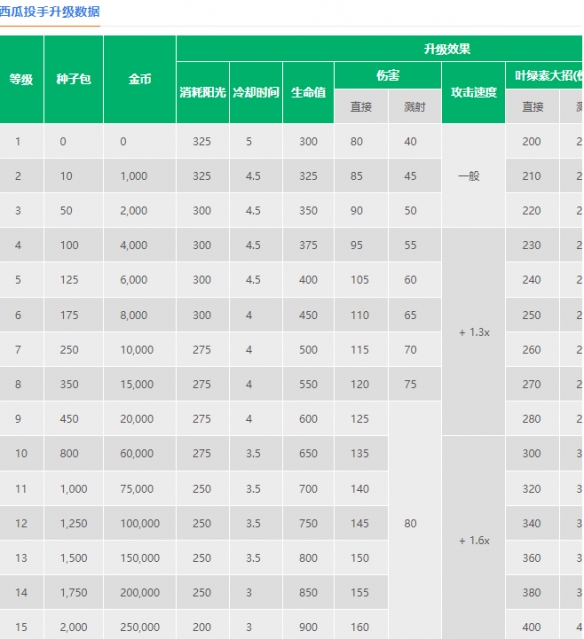The width and height of the screenshot is (584, 639).
Task: Select sun cost 200 in level 15
Action: coord(203,626)
